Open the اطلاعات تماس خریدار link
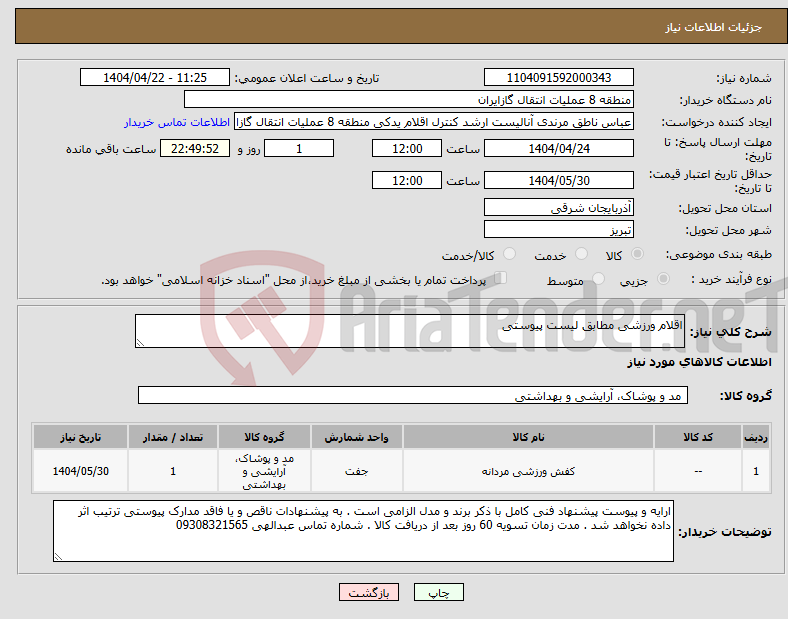Screen dimensions: 788x619 (x=177, y=122)
